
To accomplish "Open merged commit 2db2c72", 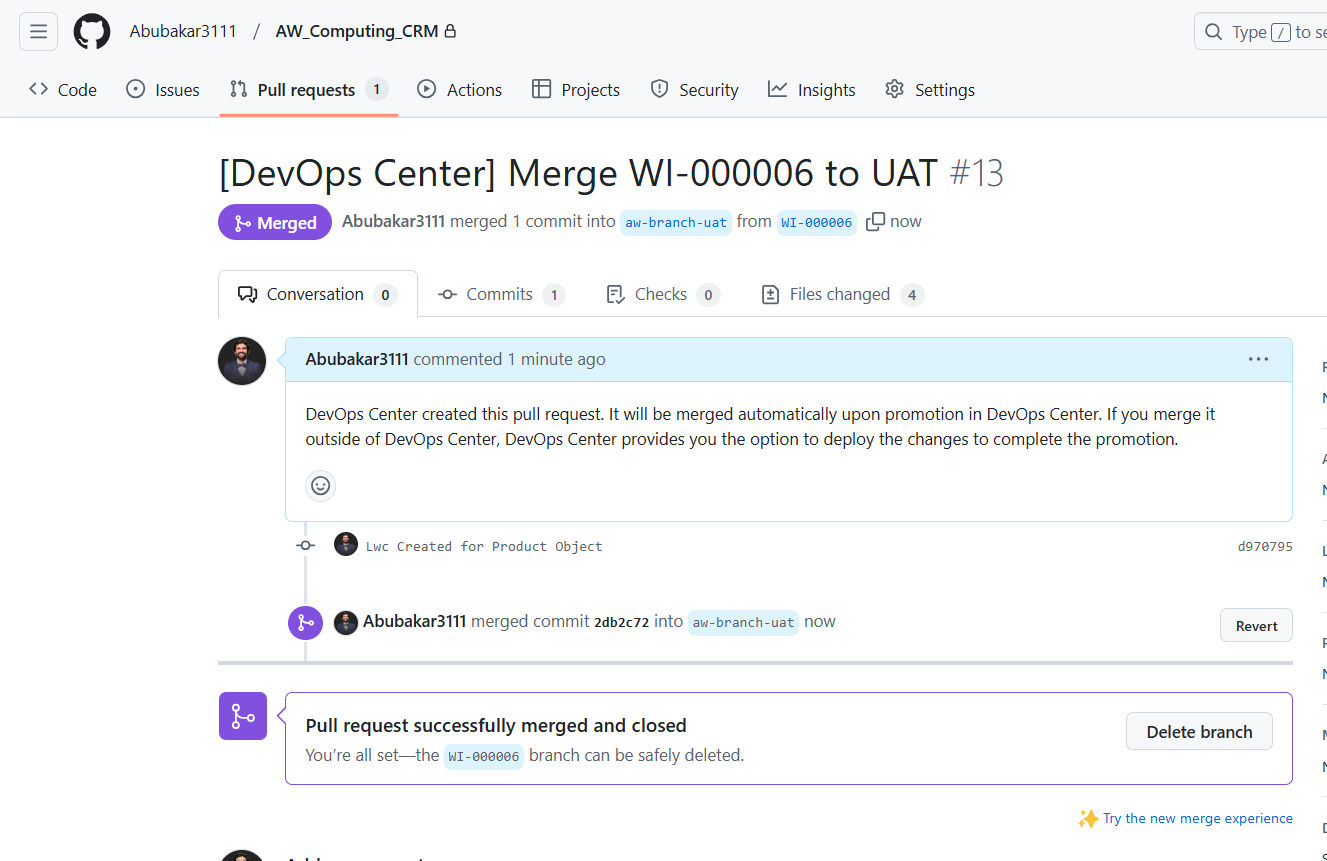I will (622, 622).
